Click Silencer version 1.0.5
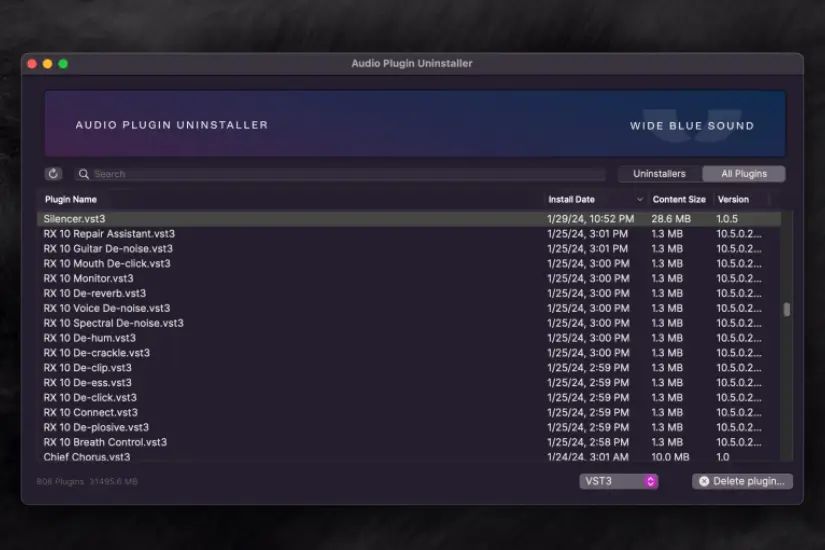Viewport: 825px width, 550px height. point(727,218)
